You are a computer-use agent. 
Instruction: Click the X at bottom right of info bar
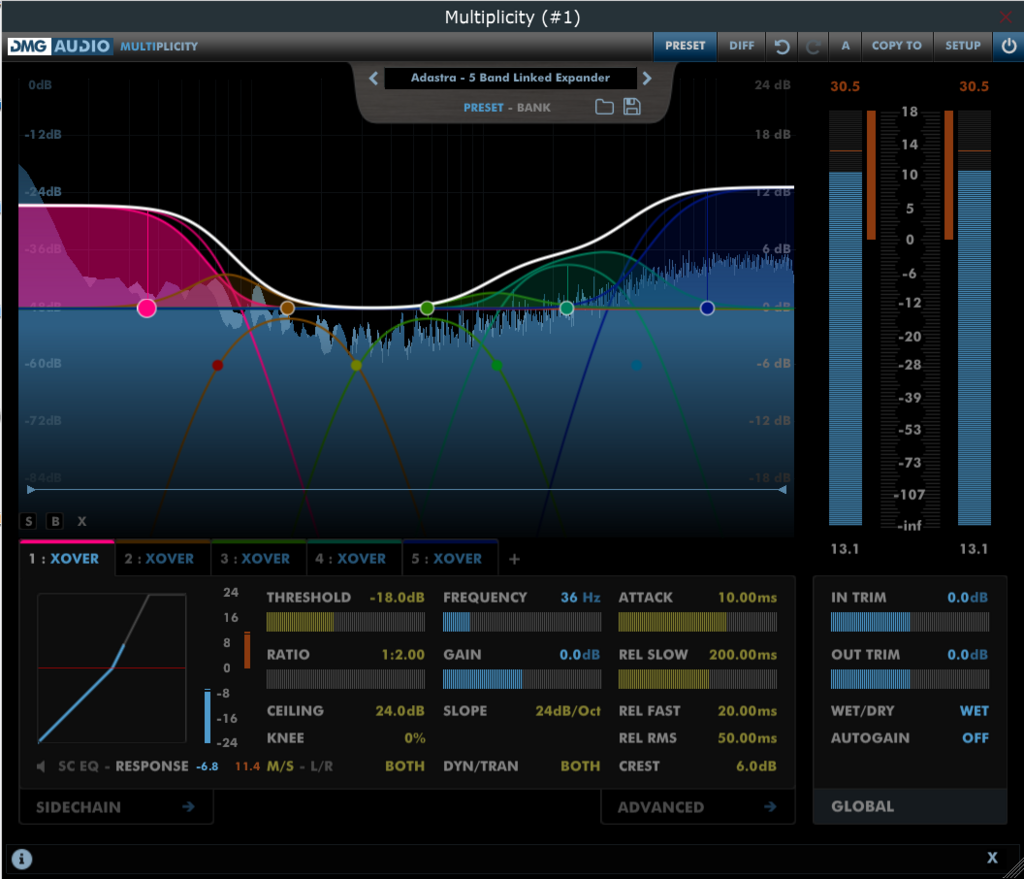pyautogui.click(x=992, y=858)
